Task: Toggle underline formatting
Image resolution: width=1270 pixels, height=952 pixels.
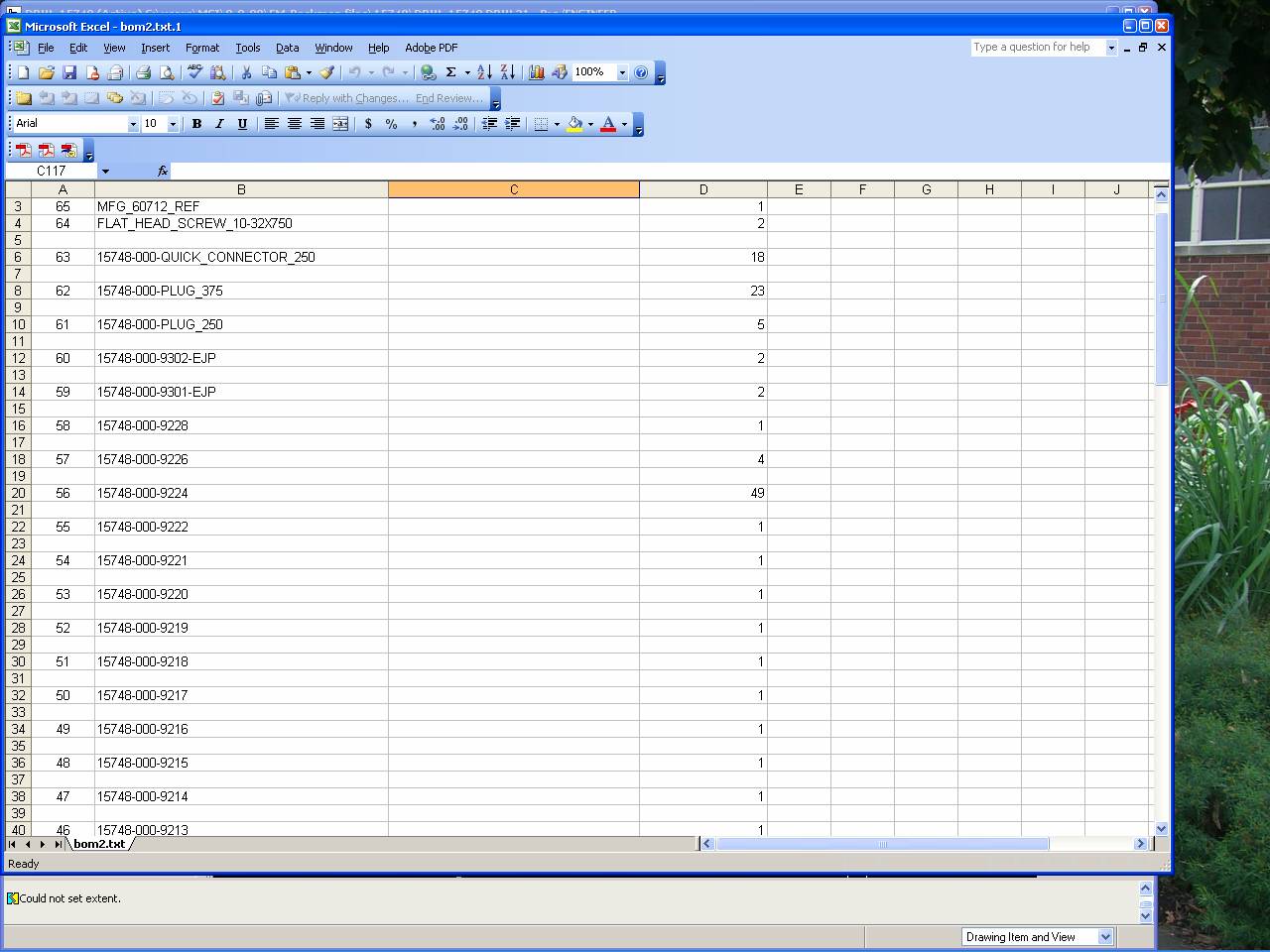Action: (242, 124)
